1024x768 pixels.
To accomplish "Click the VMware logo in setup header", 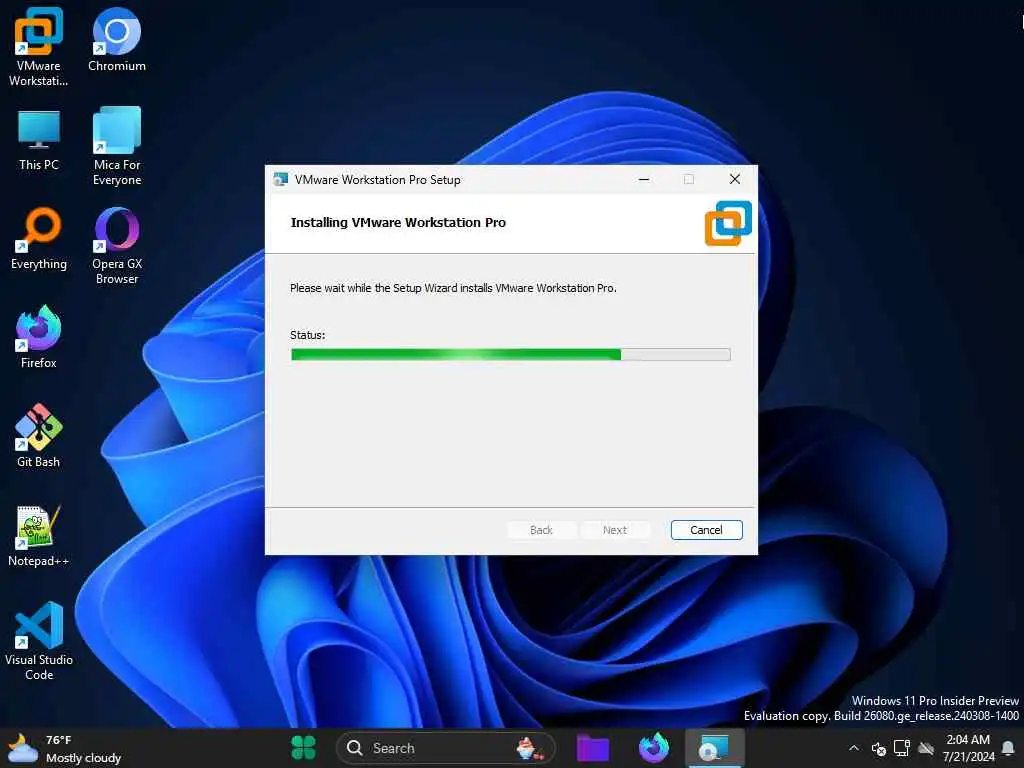I will coord(728,223).
